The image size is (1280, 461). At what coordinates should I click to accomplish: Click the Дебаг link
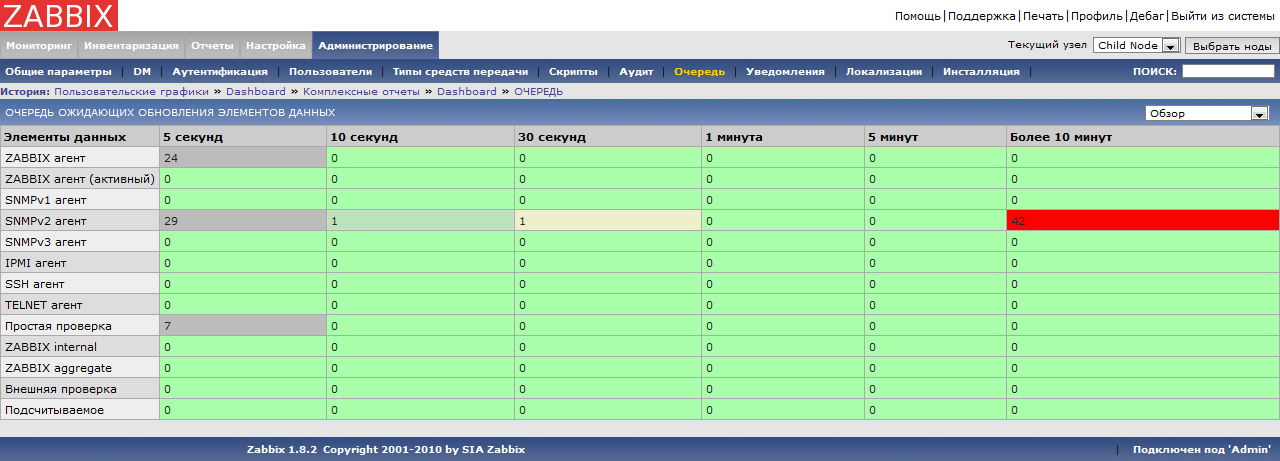[x=1147, y=17]
